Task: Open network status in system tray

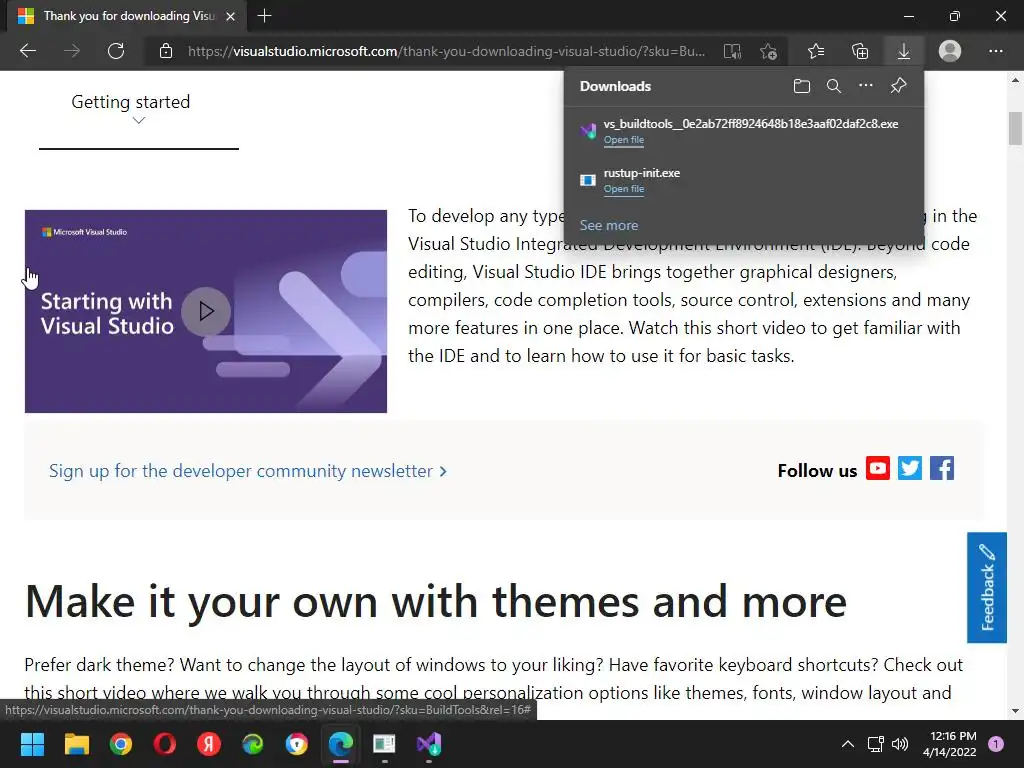Action: tap(875, 744)
